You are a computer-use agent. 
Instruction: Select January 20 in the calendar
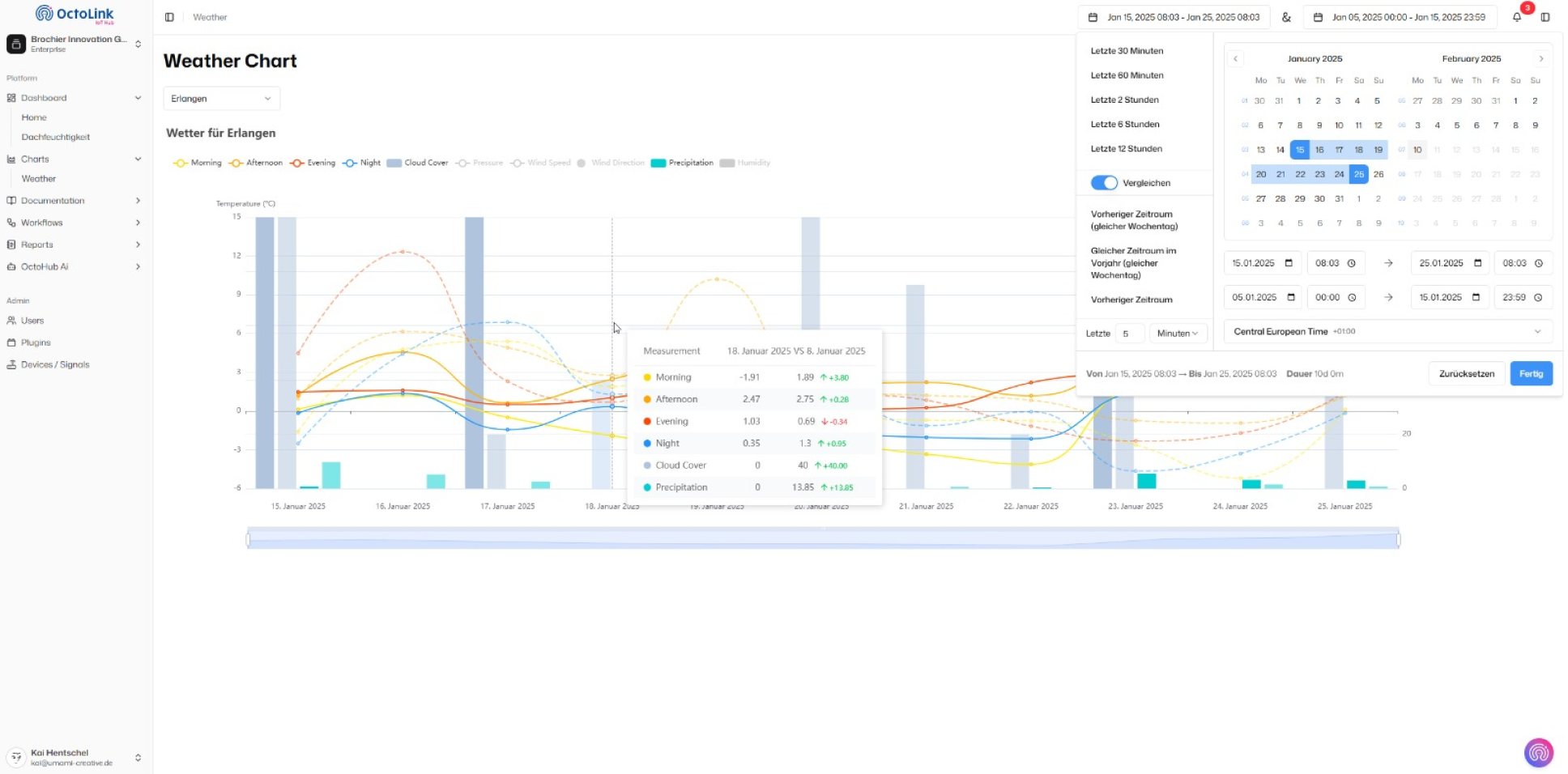click(x=1260, y=174)
